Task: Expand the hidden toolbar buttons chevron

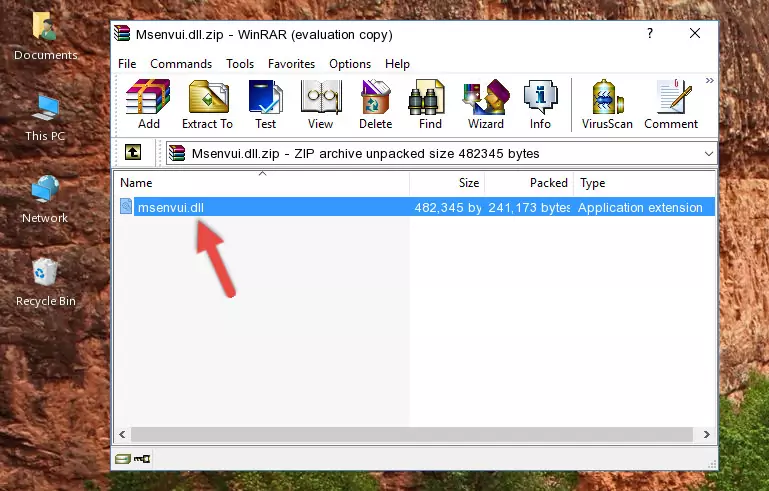Action: coord(709,80)
